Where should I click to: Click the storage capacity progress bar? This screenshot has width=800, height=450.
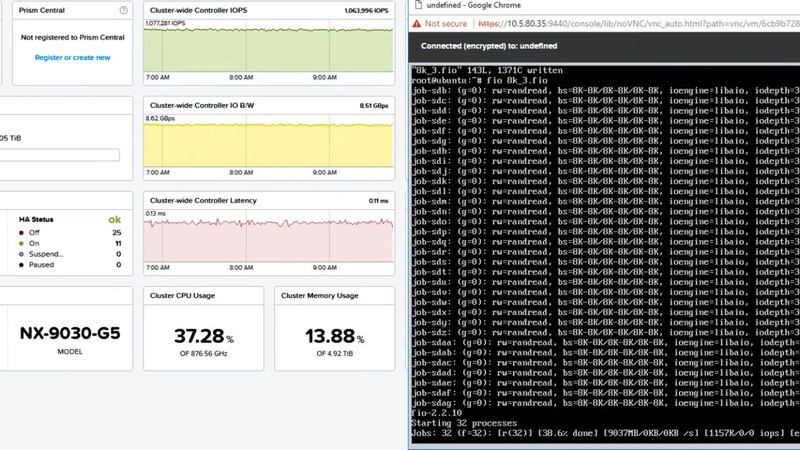[x=60, y=155]
